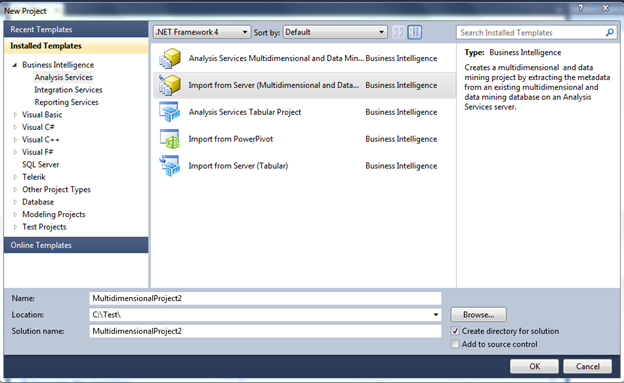
Task: Switch to small icons view
Action: 398,32
